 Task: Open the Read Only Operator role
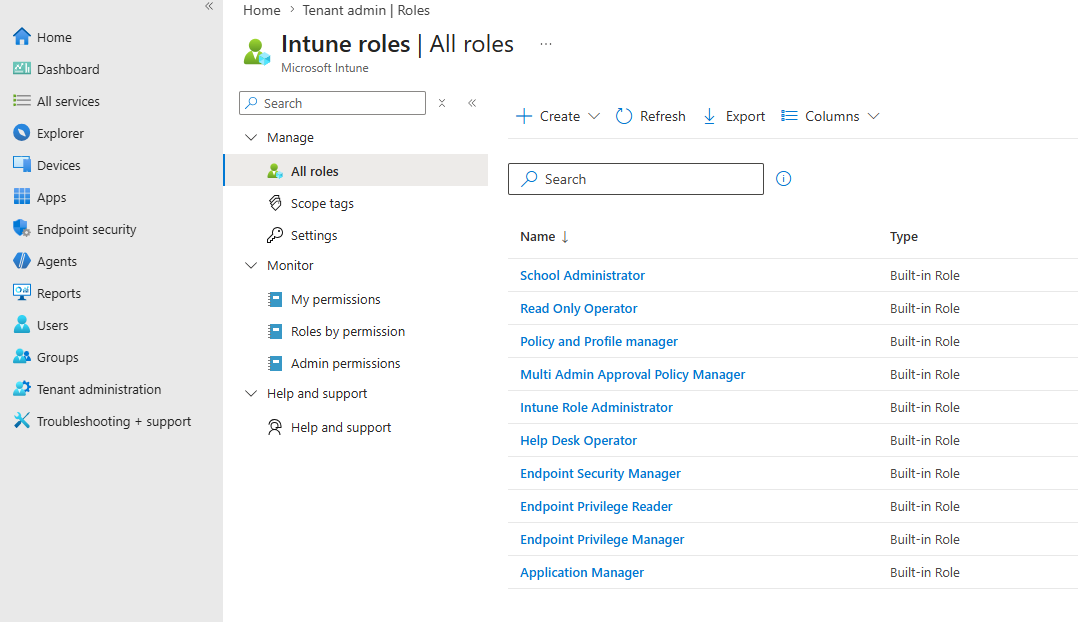pyautogui.click(x=579, y=308)
